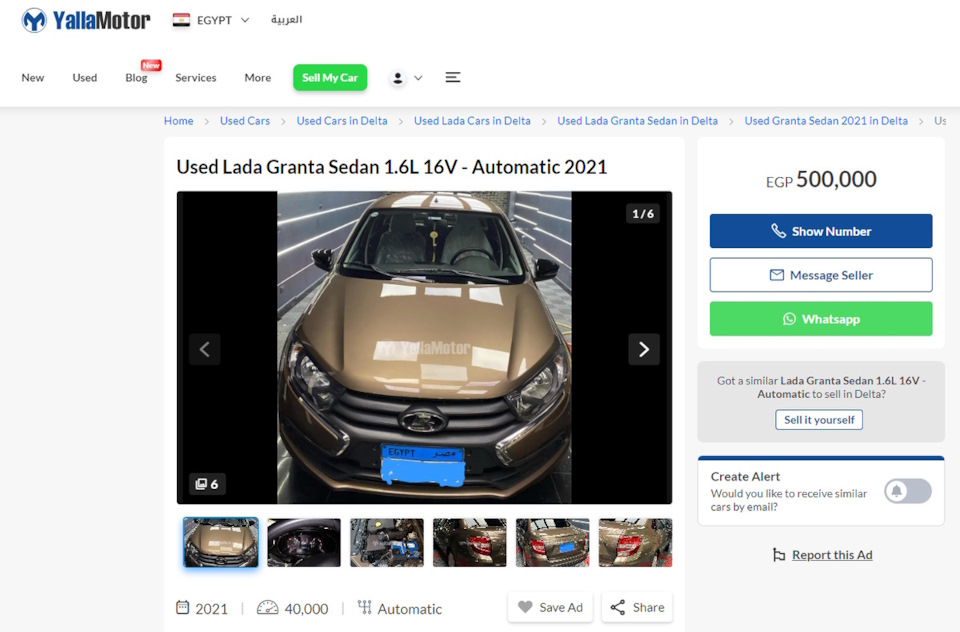The width and height of the screenshot is (960, 632).
Task: Click the Save Ad button
Action: (x=550, y=608)
